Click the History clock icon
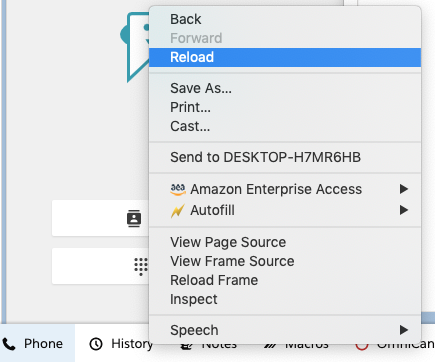The image size is (435, 362). [96, 344]
